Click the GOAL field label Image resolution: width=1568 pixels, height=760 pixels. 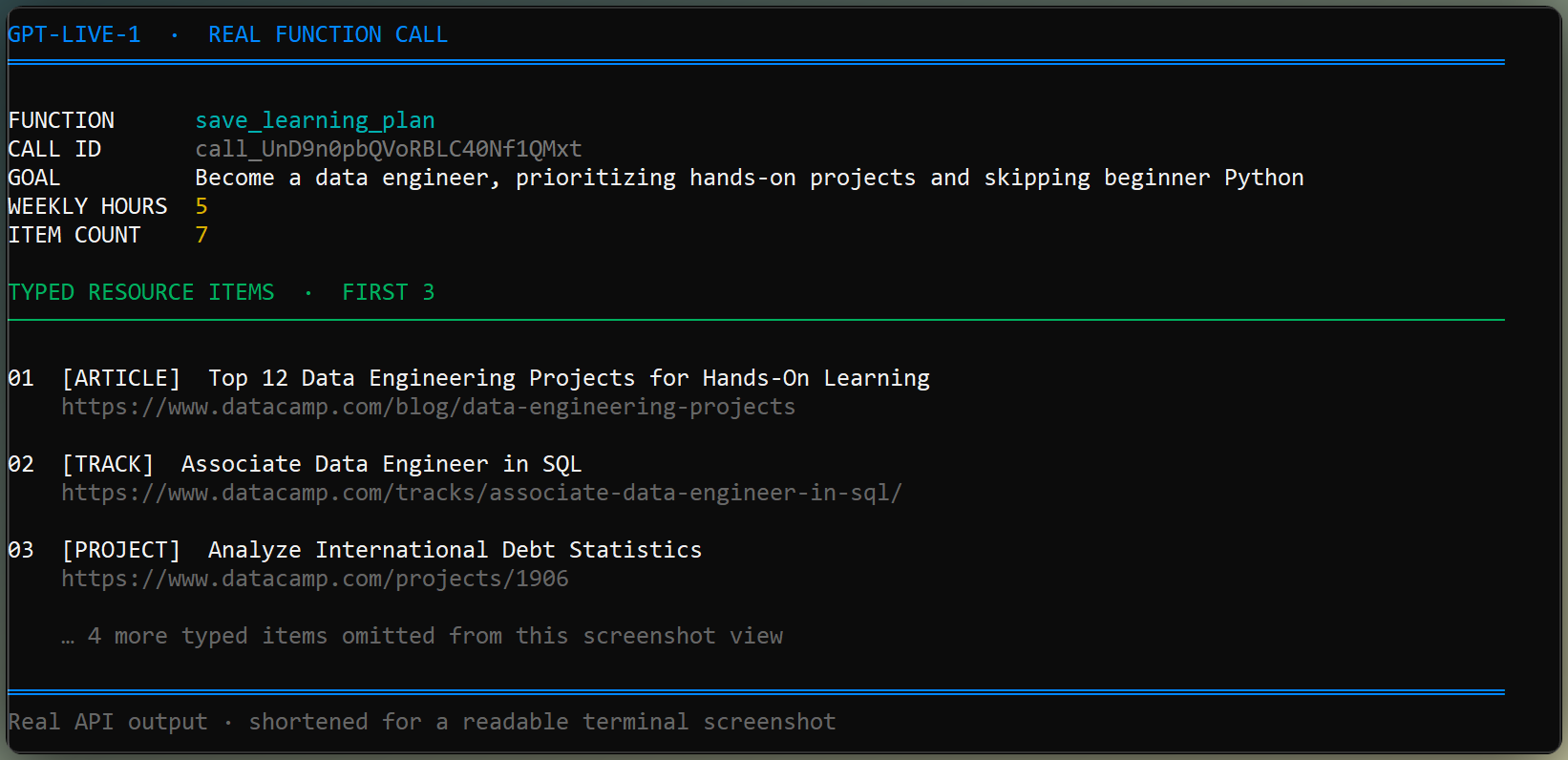click(34, 179)
